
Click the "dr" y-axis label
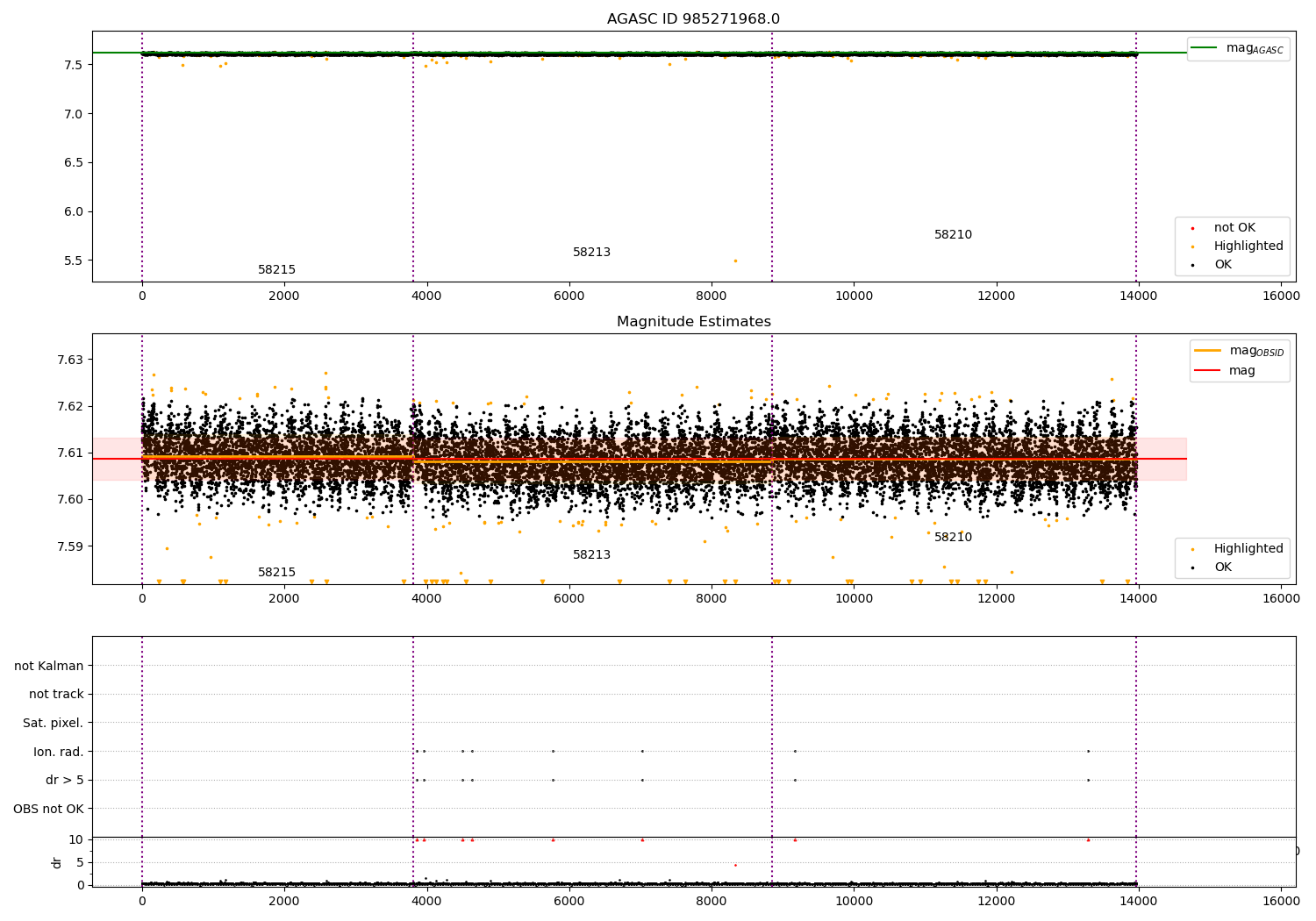pos(57,862)
